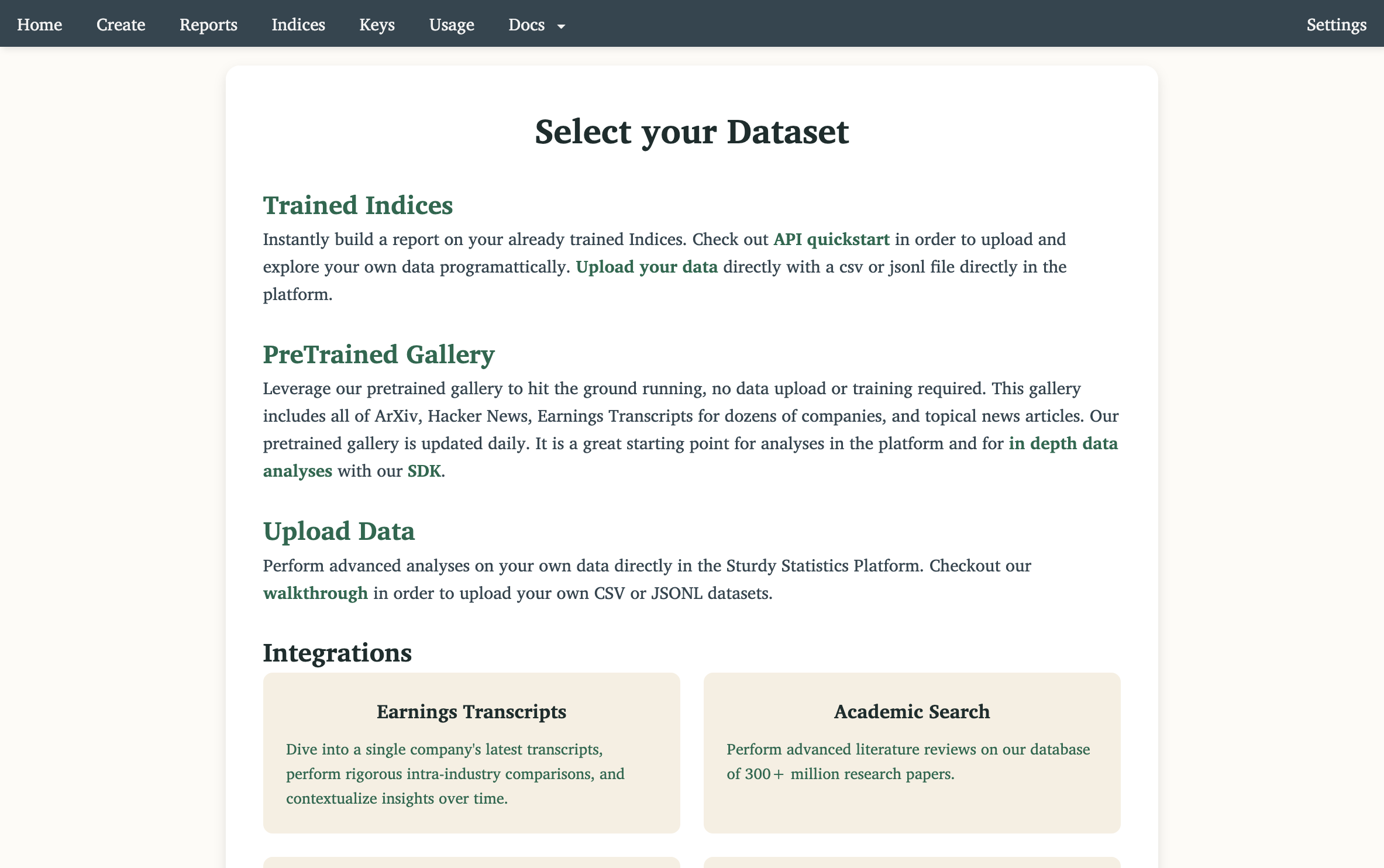The width and height of the screenshot is (1384, 868).
Task: Click the Select your Dataset title
Action: click(691, 131)
